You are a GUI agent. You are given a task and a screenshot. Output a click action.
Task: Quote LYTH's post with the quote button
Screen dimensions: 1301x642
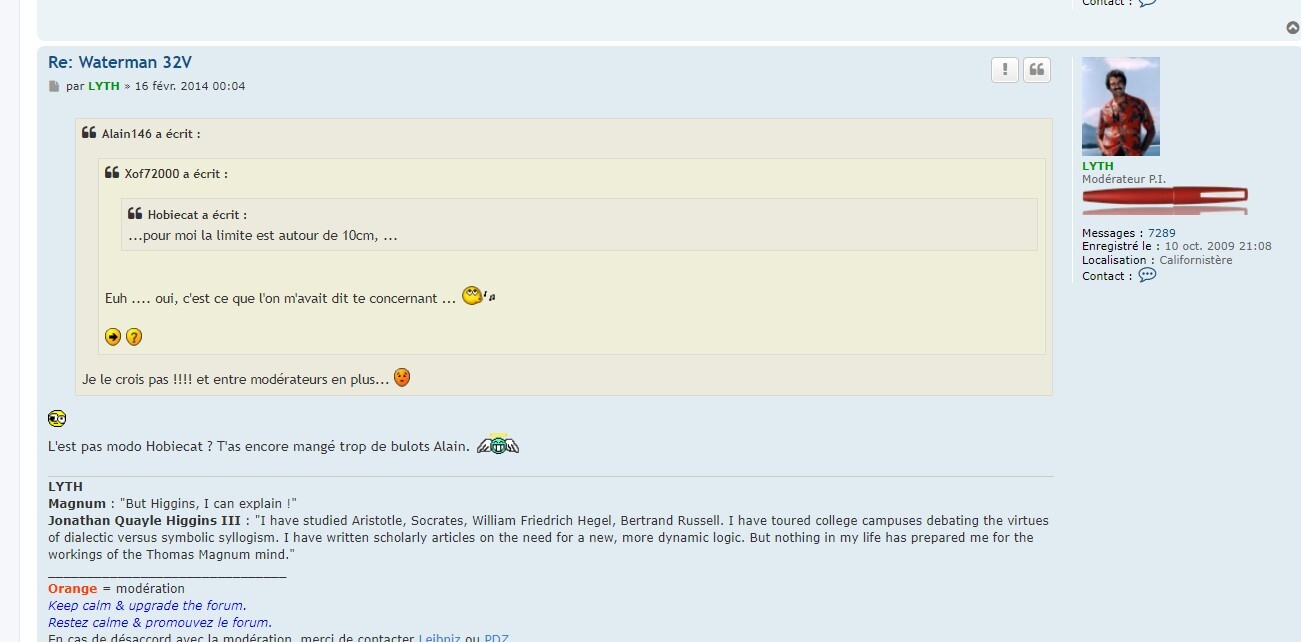click(1037, 69)
